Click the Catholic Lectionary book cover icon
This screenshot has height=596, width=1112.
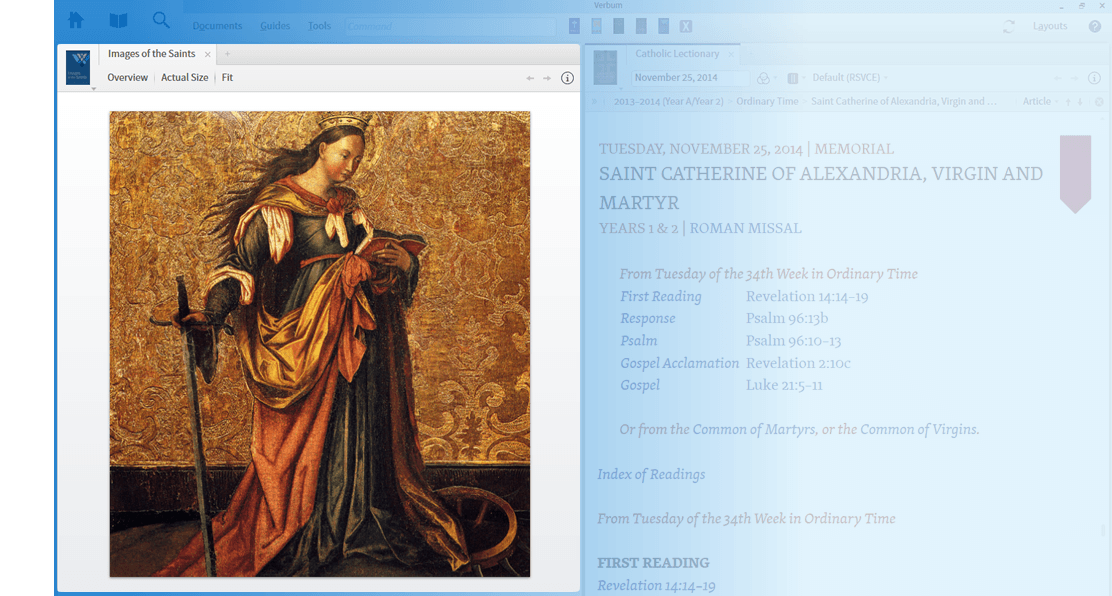(x=605, y=67)
